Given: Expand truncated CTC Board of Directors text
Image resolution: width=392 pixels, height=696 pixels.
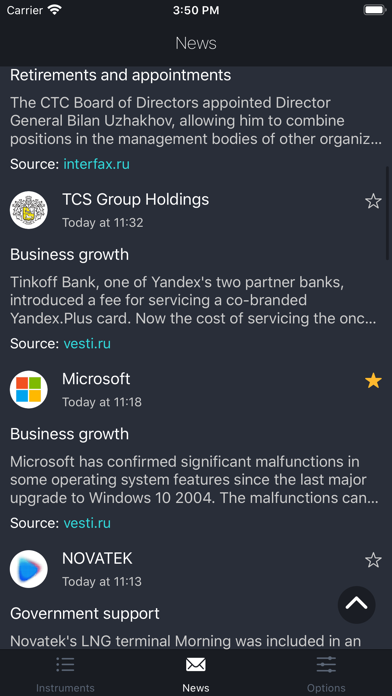Looking at the screenshot, I should coord(196,121).
